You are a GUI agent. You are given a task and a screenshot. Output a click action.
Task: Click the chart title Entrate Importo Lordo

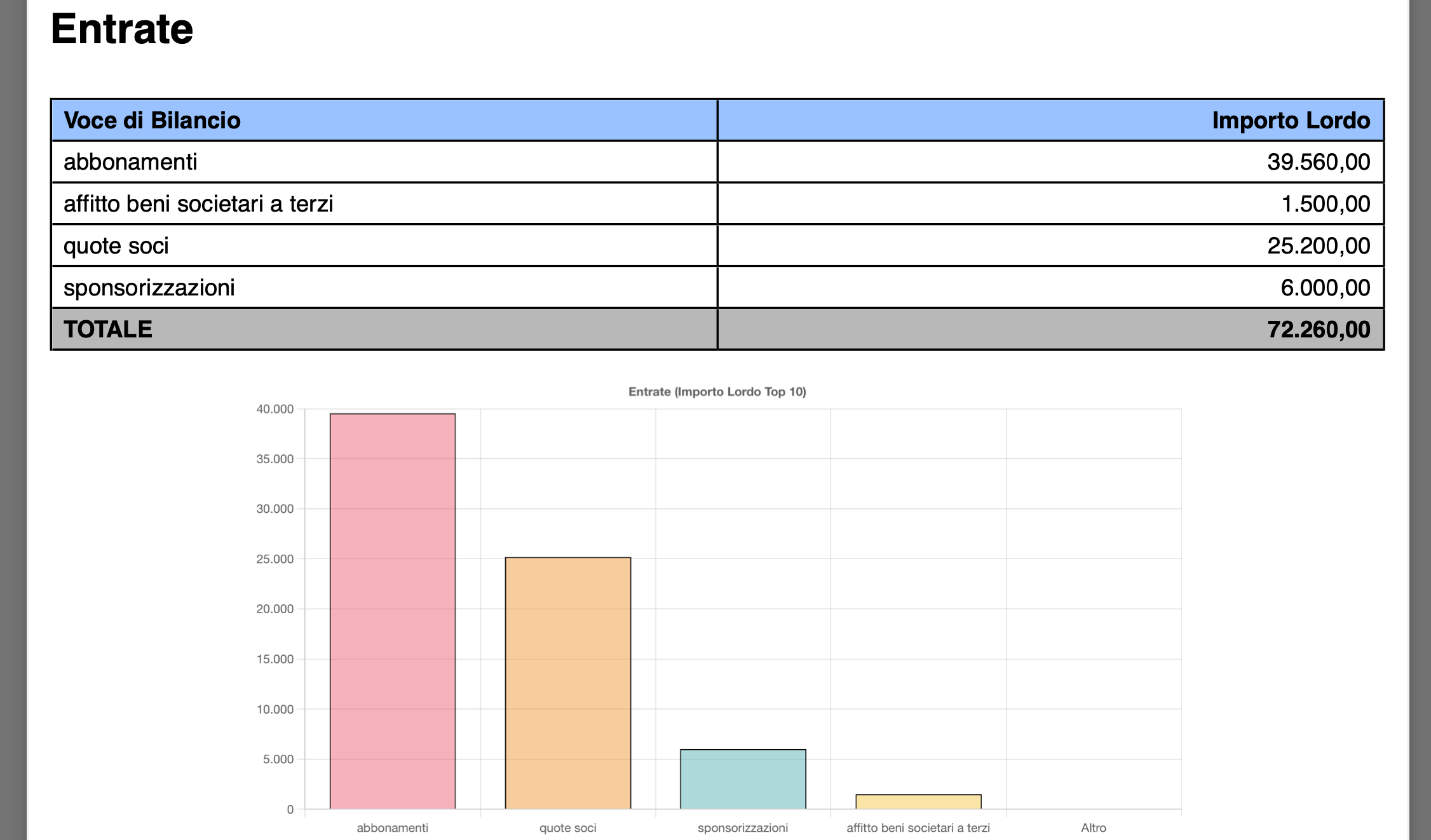click(717, 391)
